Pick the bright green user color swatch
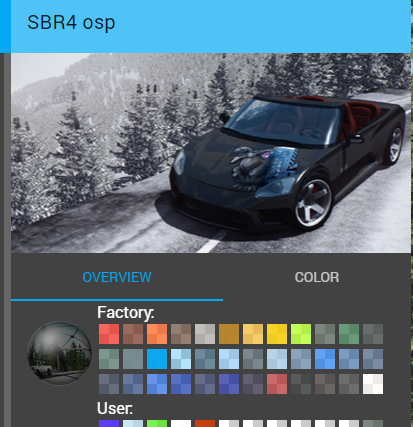 (x=157, y=424)
